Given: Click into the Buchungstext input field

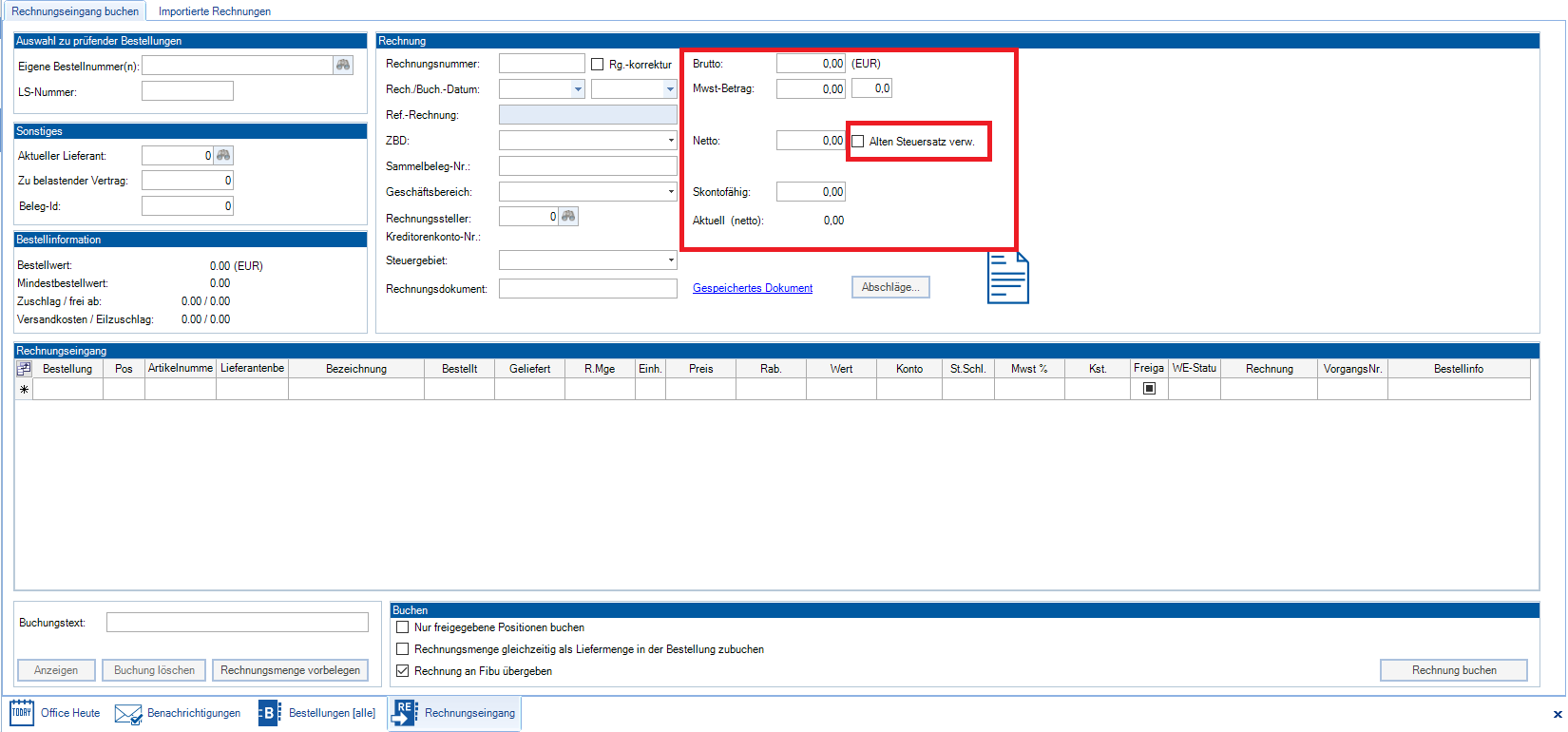Looking at the screenshot, I should pos(237,623).
